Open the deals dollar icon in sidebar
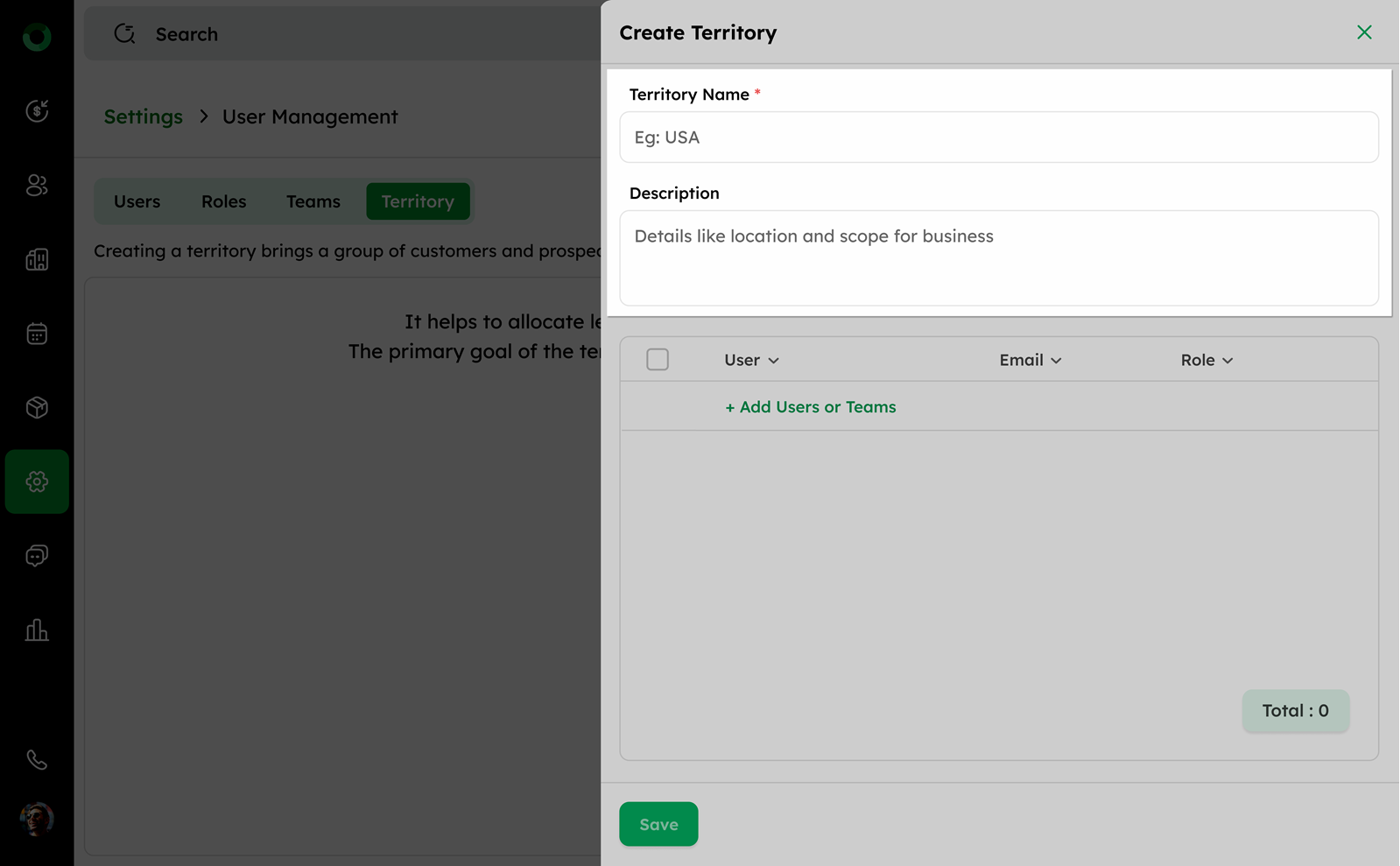1400x866 pixels. (x=37, y=111)
